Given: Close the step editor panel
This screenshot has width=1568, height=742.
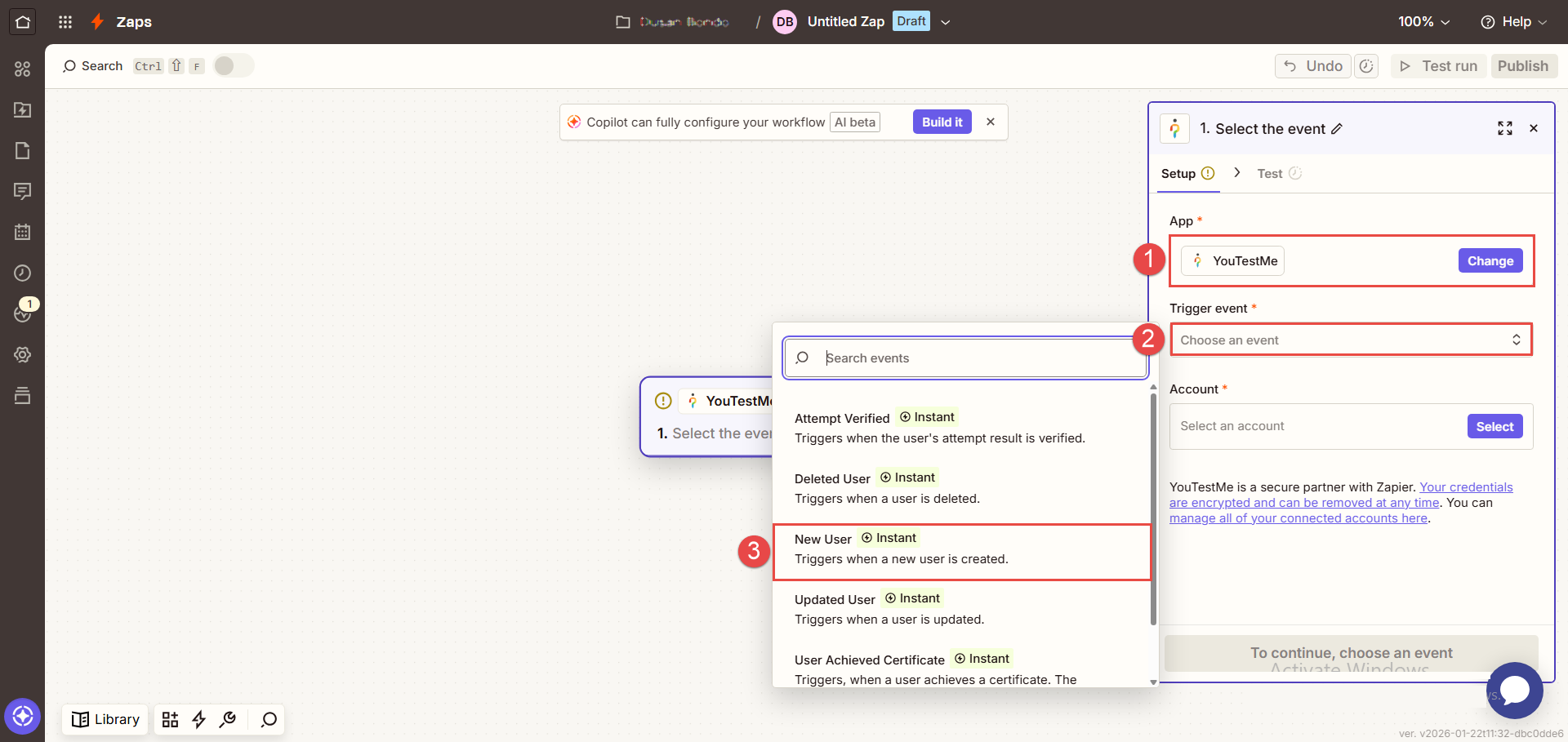Looking at the screenshot, I should [1534, 128].
